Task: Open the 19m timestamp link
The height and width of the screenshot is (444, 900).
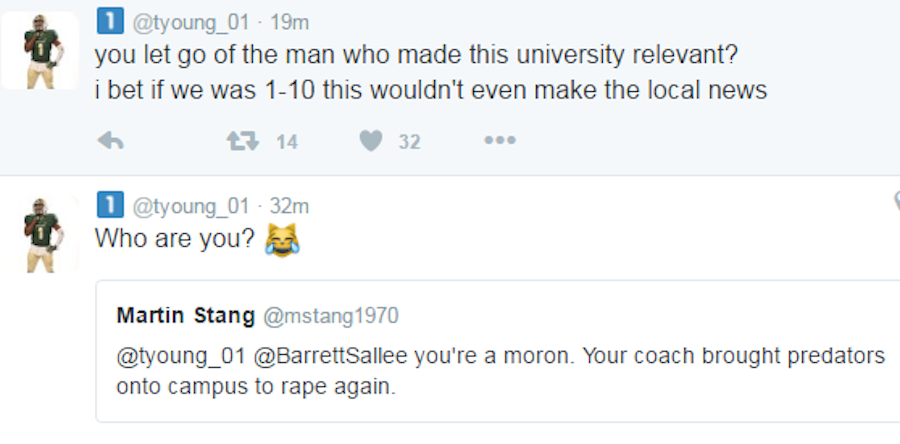Action: [x=288, y=20]
